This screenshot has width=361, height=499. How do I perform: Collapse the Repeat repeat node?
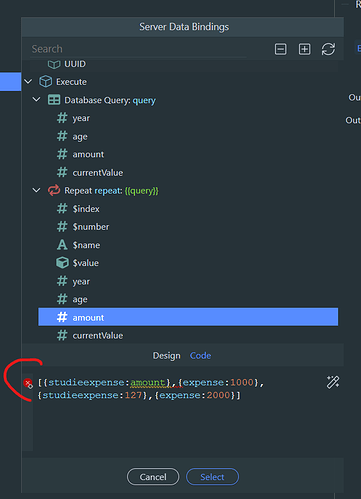[x=36, y=190]
